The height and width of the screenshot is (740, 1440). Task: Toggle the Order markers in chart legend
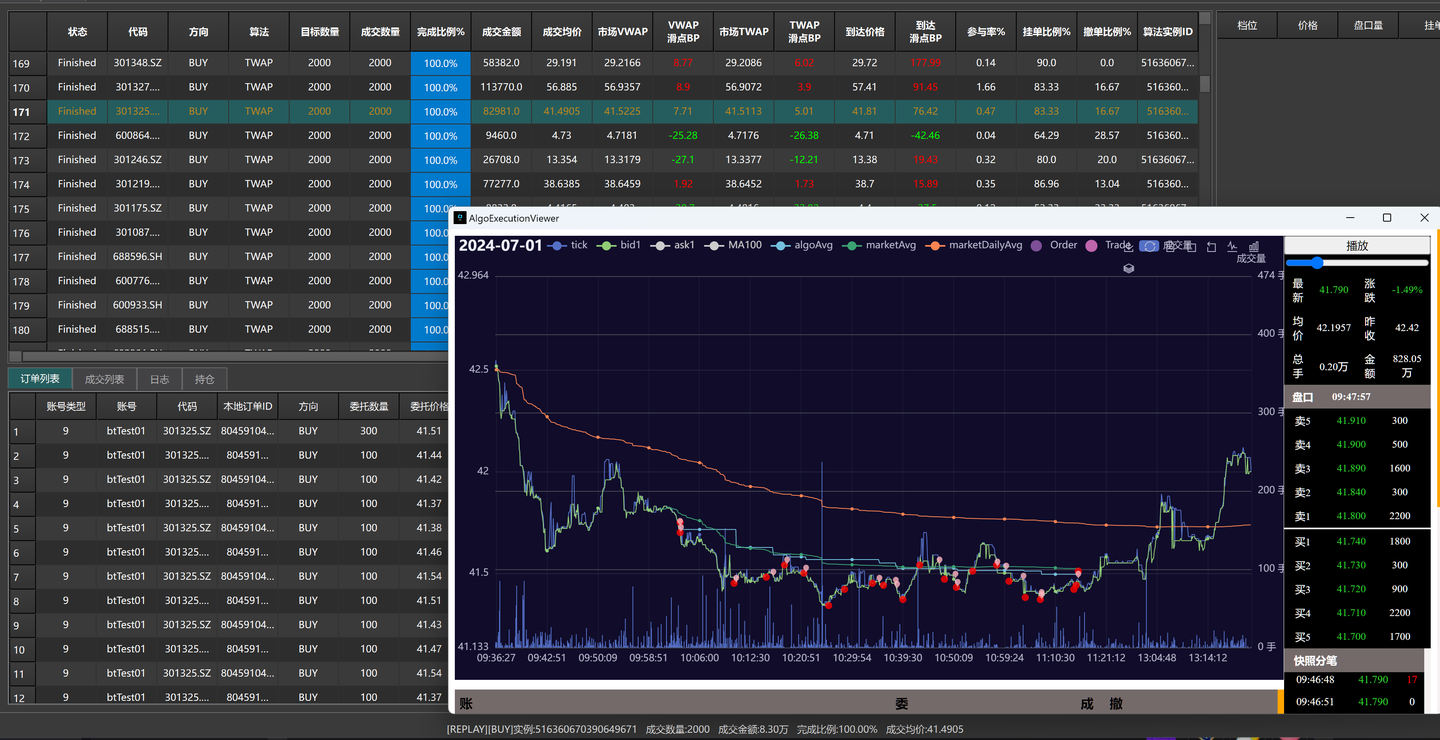(1054, 245)
